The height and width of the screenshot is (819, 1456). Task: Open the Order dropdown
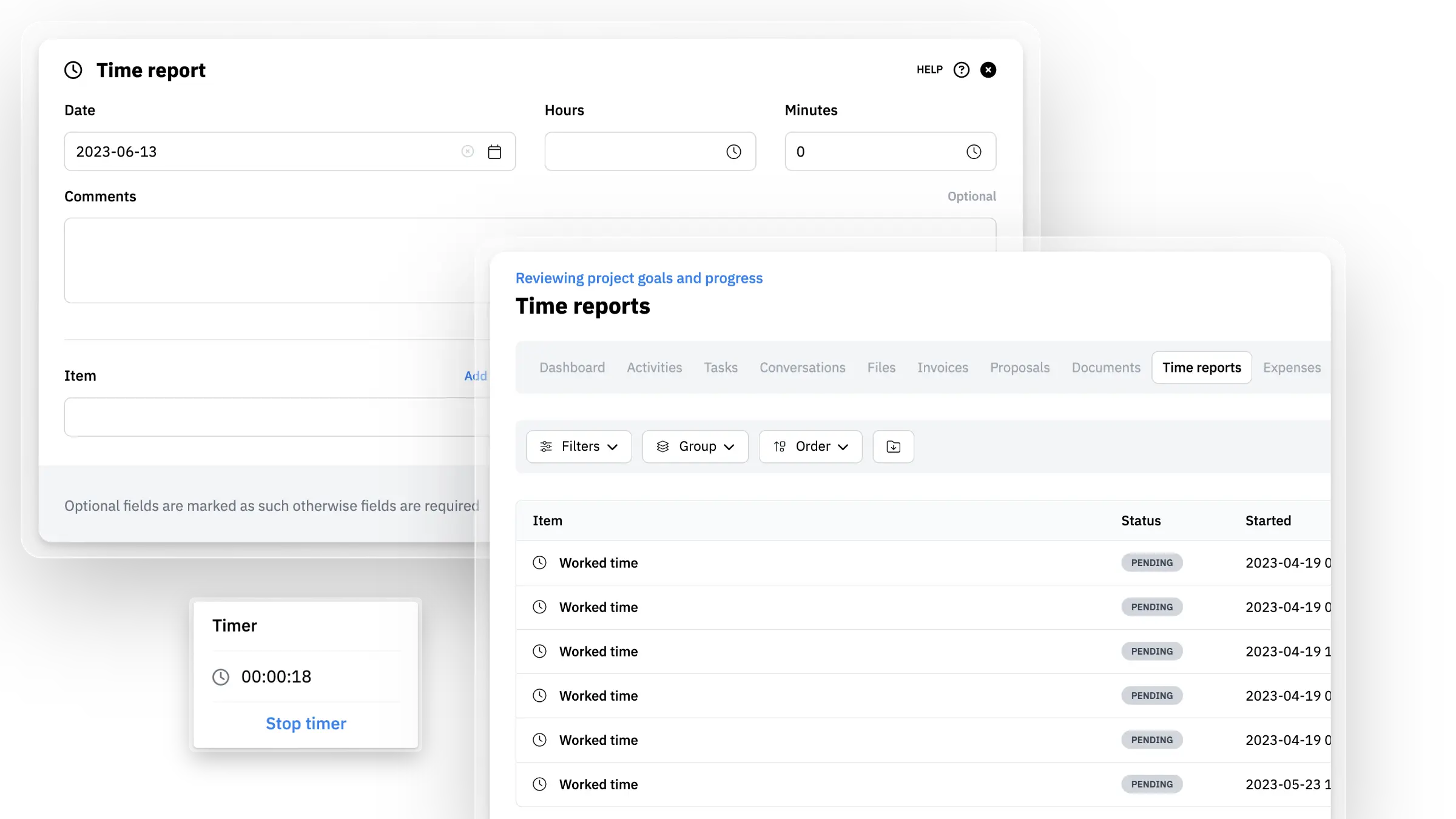[810, 447]
